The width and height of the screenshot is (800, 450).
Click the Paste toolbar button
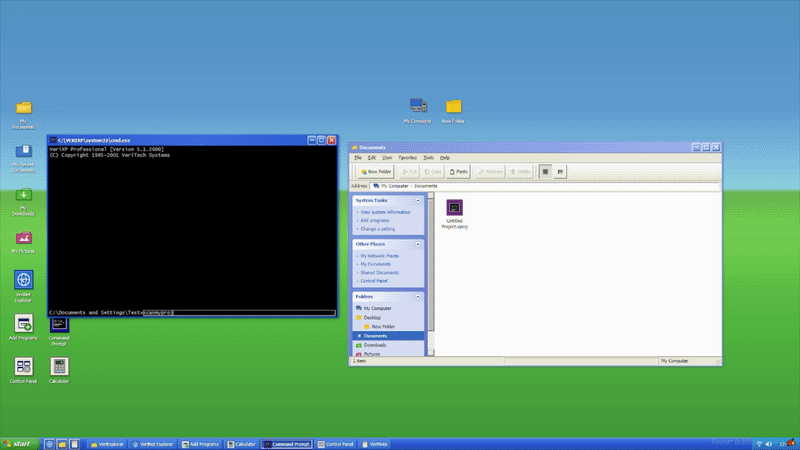458,172
